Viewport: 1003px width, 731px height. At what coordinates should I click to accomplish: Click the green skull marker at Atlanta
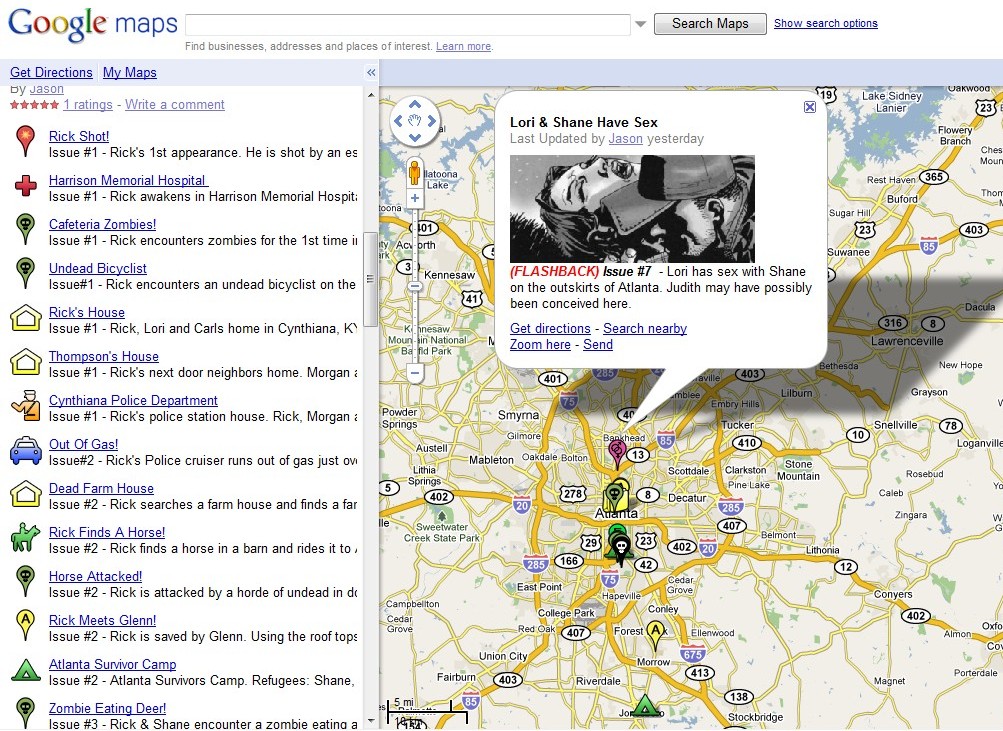click(613, 498)
